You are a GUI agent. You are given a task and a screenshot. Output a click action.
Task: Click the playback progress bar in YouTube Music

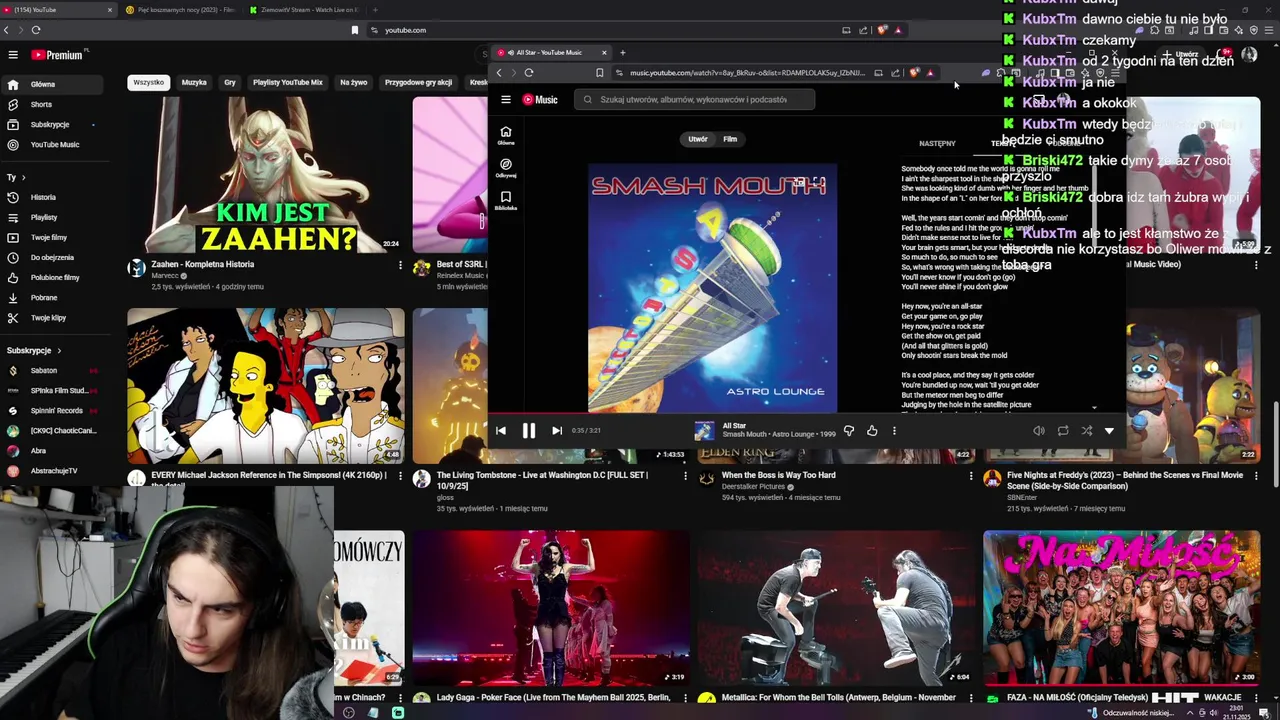tap(806, 413)
